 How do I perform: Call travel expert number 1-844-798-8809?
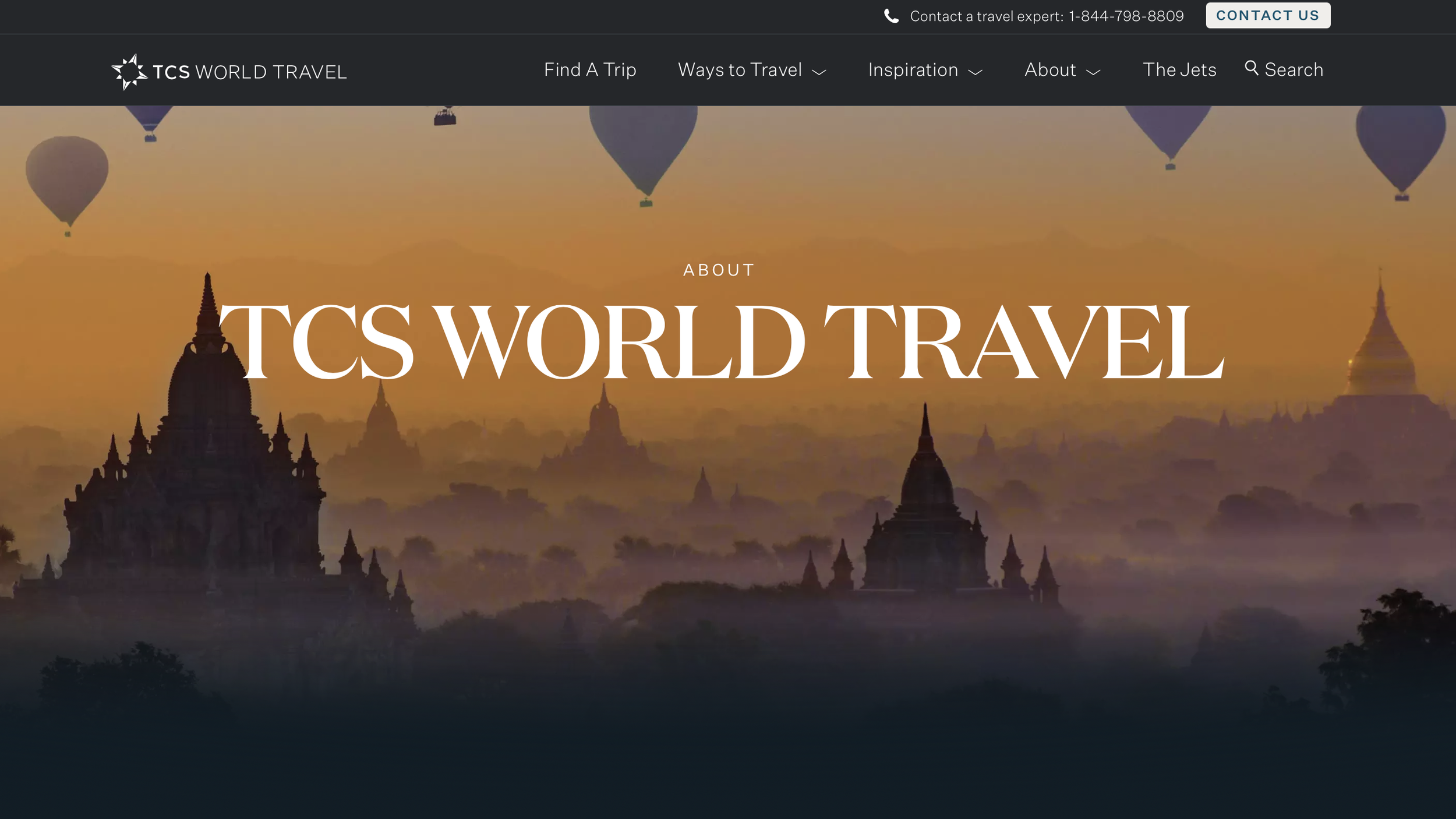coord(1126,16)
